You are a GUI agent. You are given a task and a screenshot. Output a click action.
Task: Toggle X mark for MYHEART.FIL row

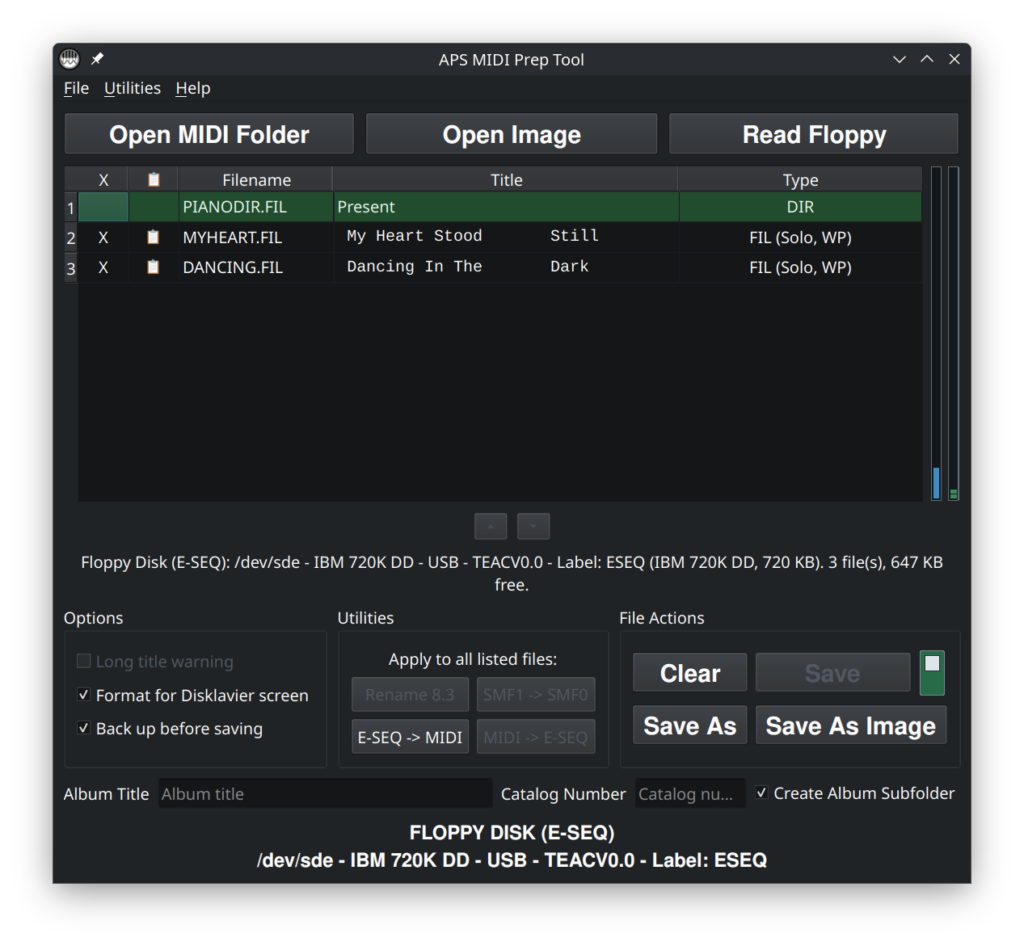(103, 238)
